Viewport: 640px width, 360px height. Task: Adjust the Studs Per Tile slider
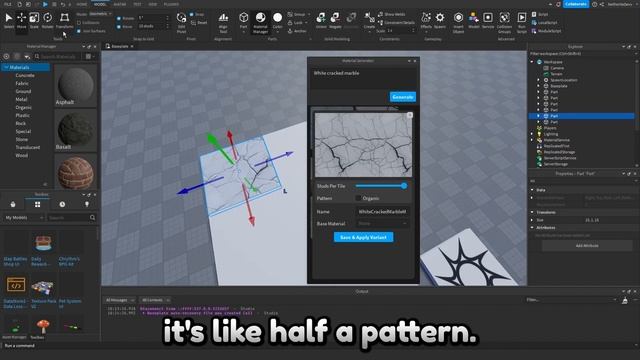coord(381,186)
